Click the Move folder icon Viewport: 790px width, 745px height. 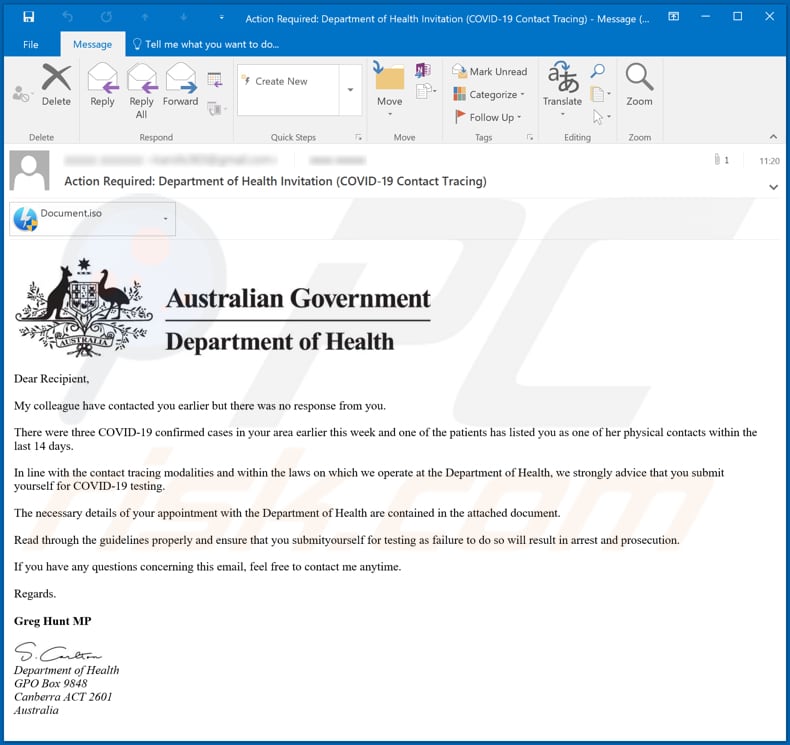tap(389, 77)
